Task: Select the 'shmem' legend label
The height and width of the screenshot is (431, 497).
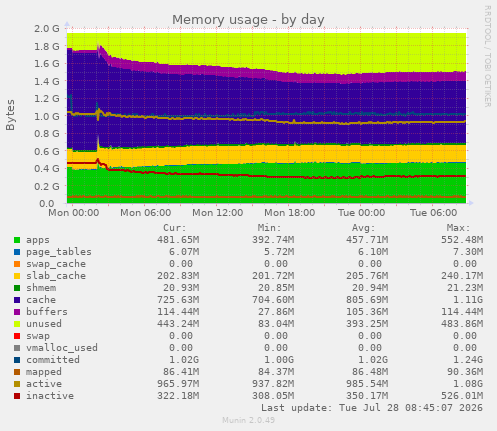Action: pyautogui.click(x=41, y=288)
